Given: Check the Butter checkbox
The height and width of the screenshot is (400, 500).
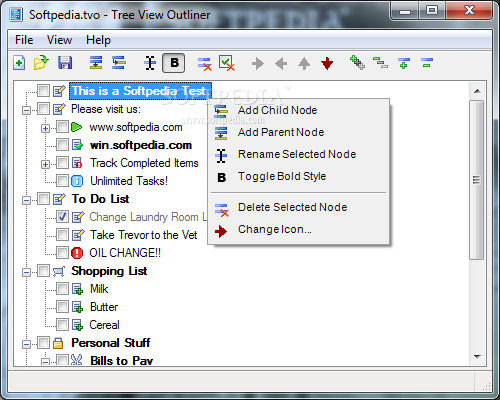Looking at the screenshot, I should point(62,307).
